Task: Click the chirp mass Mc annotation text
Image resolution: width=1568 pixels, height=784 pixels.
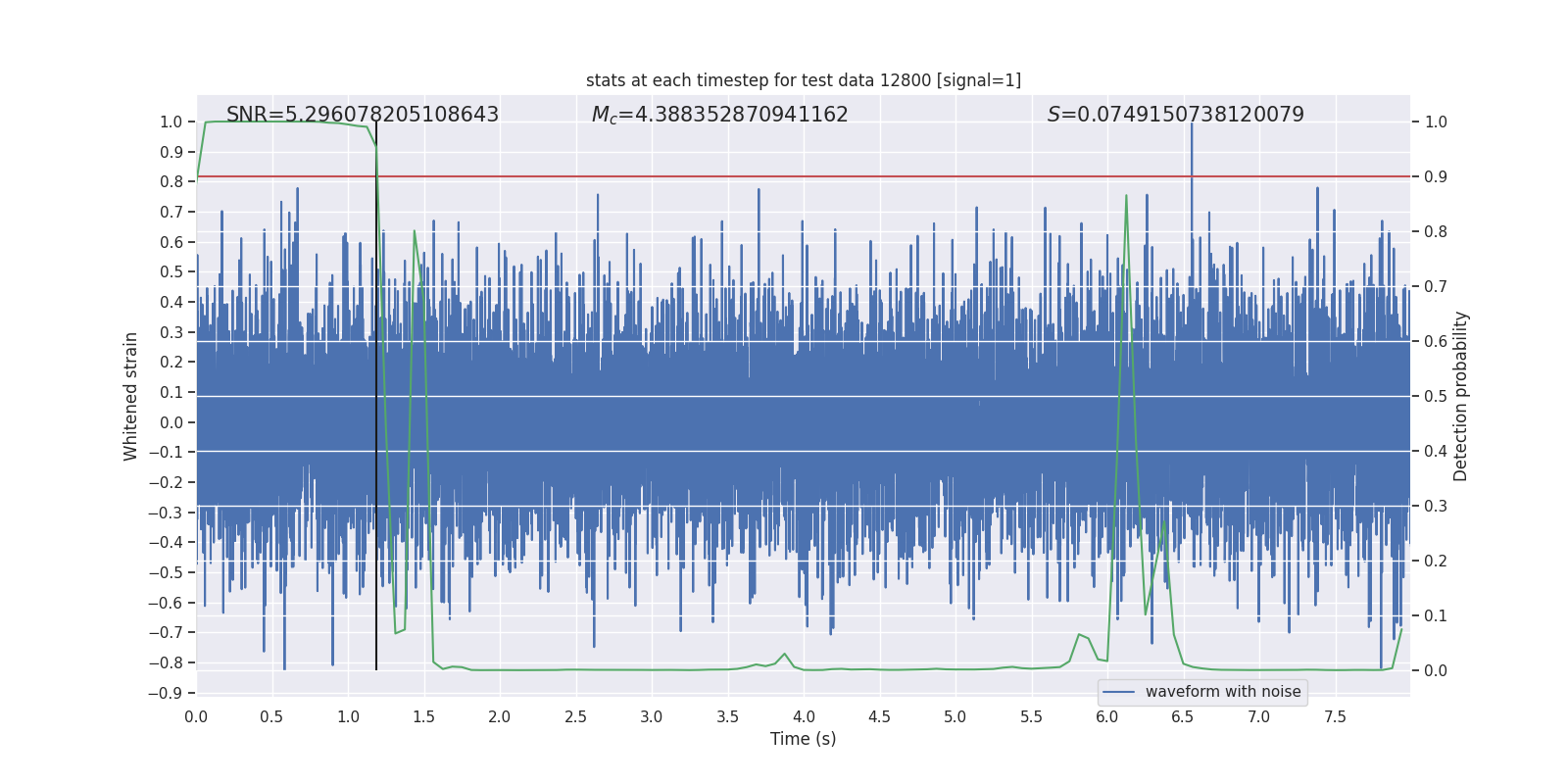Action: click(x=719, y=115)
